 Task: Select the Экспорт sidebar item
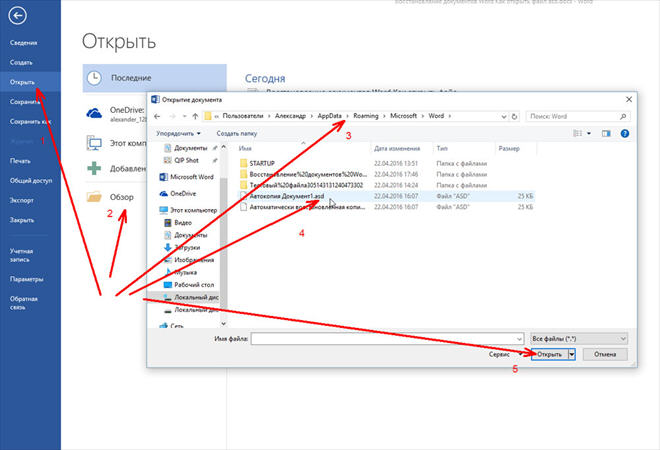[x=21, y=200]
